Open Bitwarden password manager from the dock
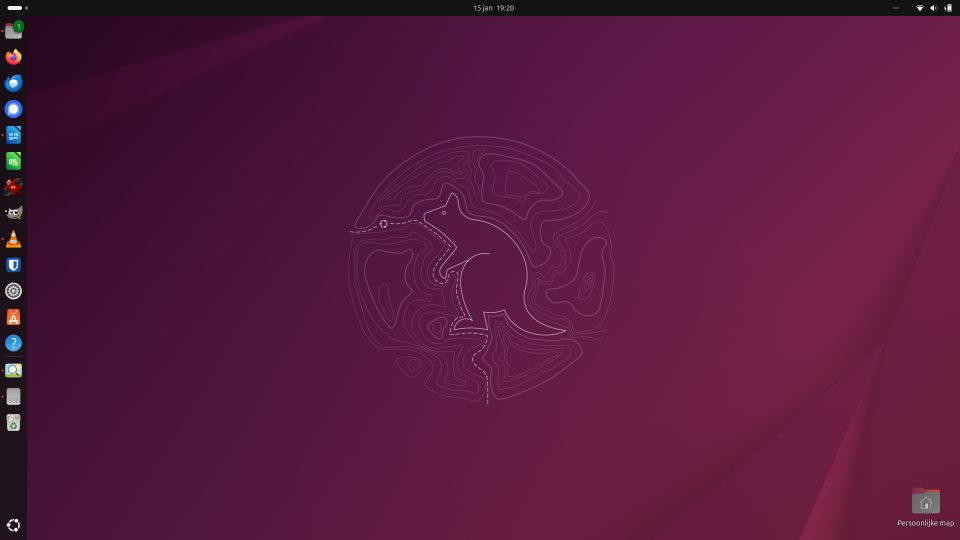Image resolution: width=960 pixels, height=540 pixels. click(13, 265)
